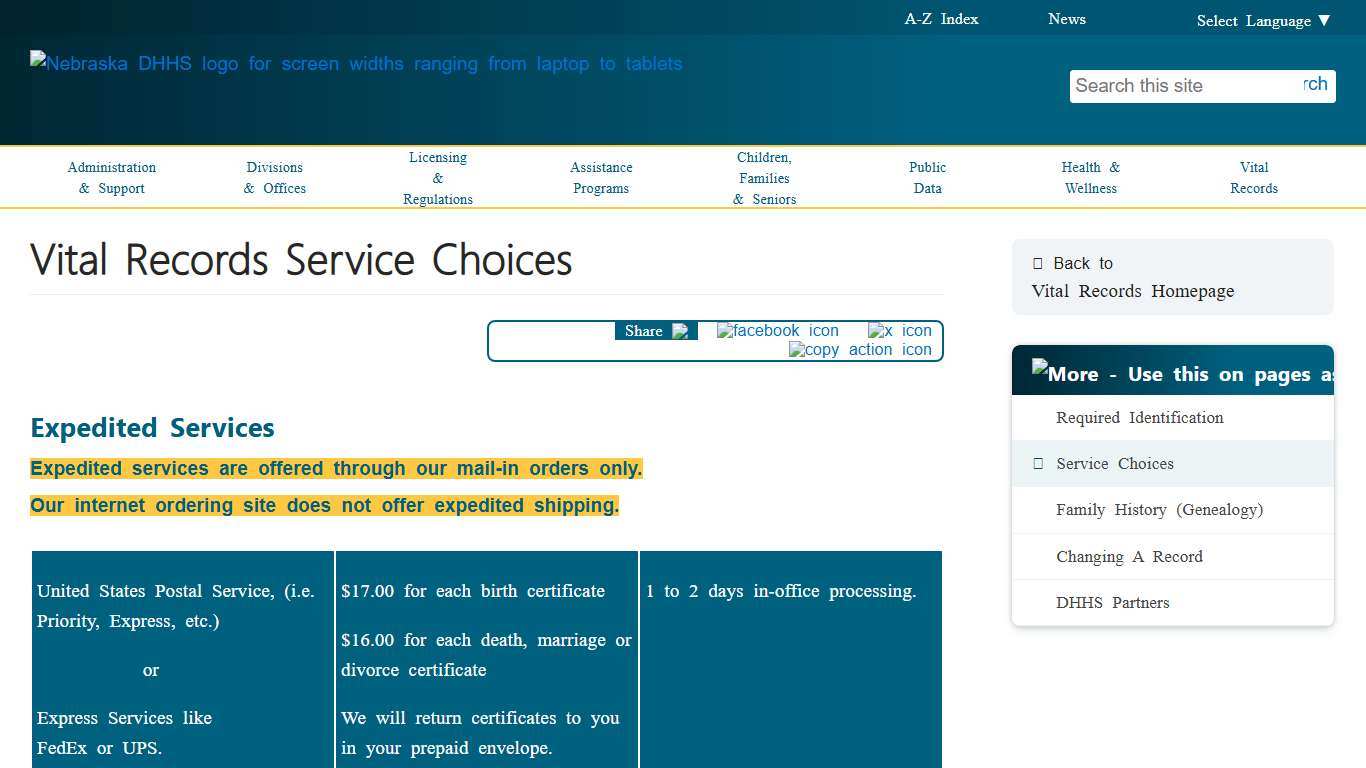
Task: Select the Service Choices checkbox marker
Action: pyautogui.click(x=1037, y=463)
